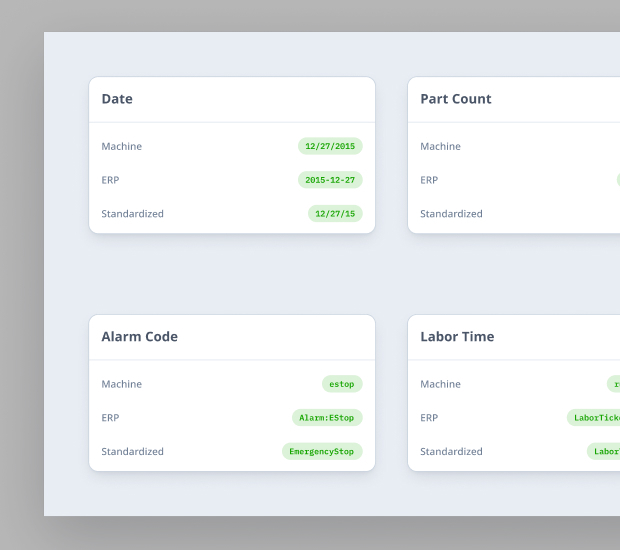The width and height of the screenshot is (620, 550).
Task: Select the 2015-12-27 ERP date badge
Action: pyautogui.click(x=330, y=180)
